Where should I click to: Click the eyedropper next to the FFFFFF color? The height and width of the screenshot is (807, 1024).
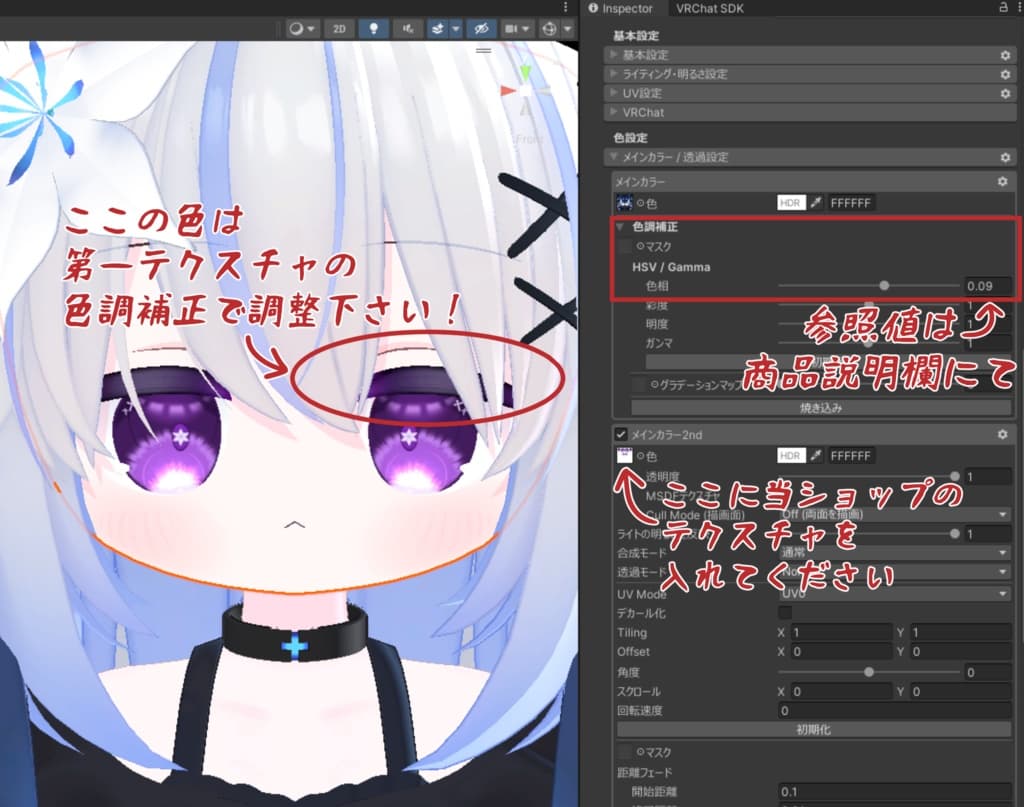coord(816,203)
